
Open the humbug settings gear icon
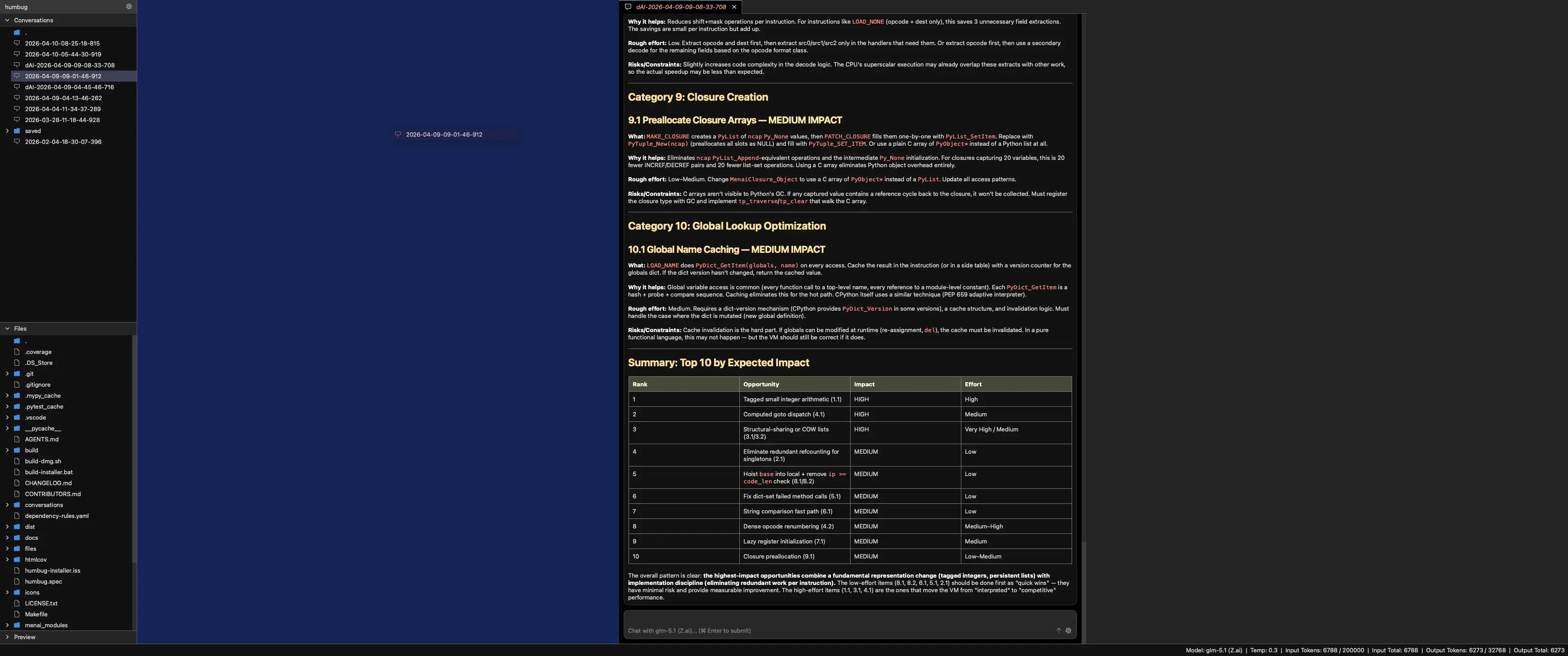coord(129,7)
